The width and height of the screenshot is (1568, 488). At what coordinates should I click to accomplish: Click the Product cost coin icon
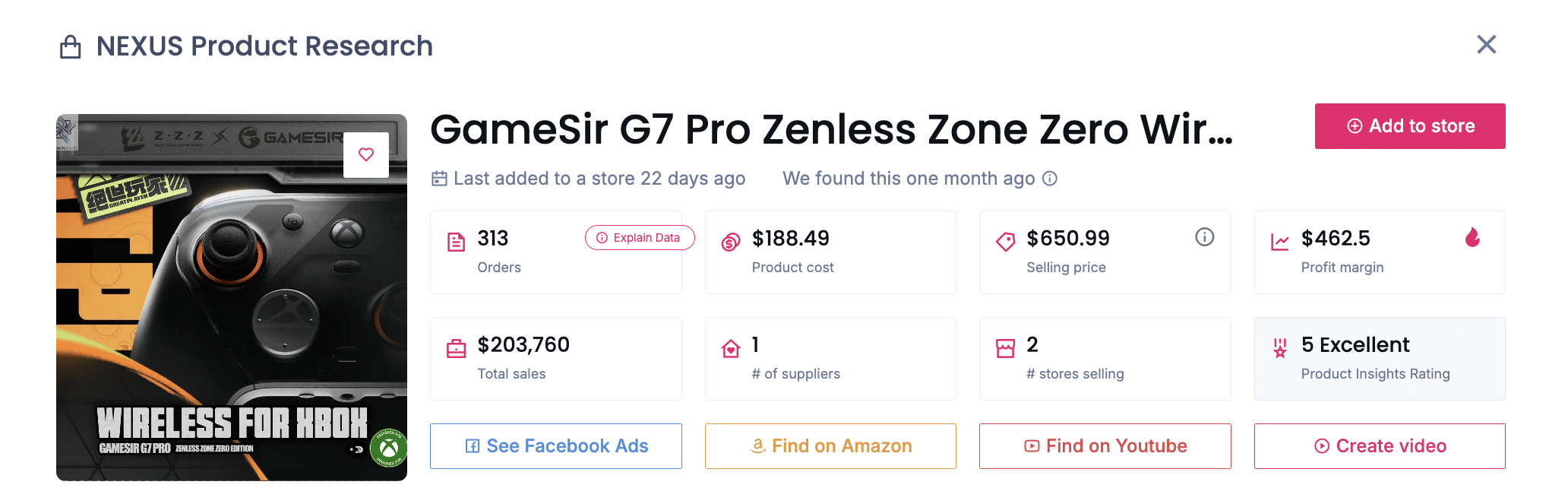tap(731, 242)
